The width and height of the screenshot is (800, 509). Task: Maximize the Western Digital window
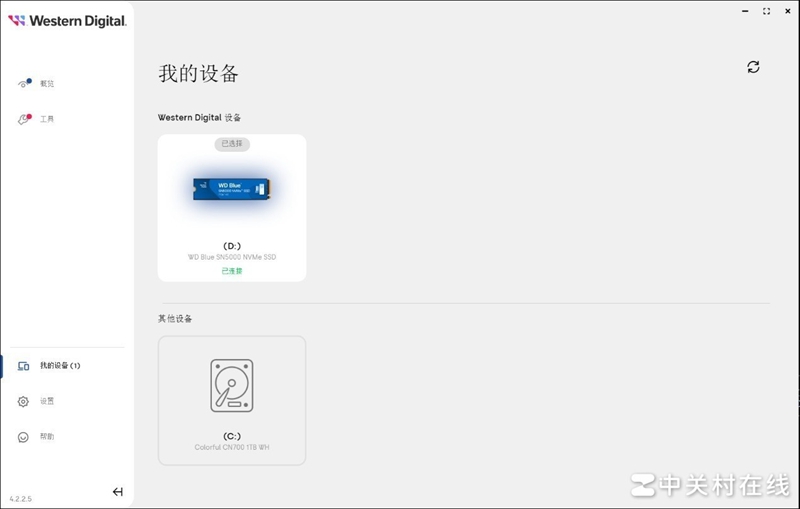point(766,11)
